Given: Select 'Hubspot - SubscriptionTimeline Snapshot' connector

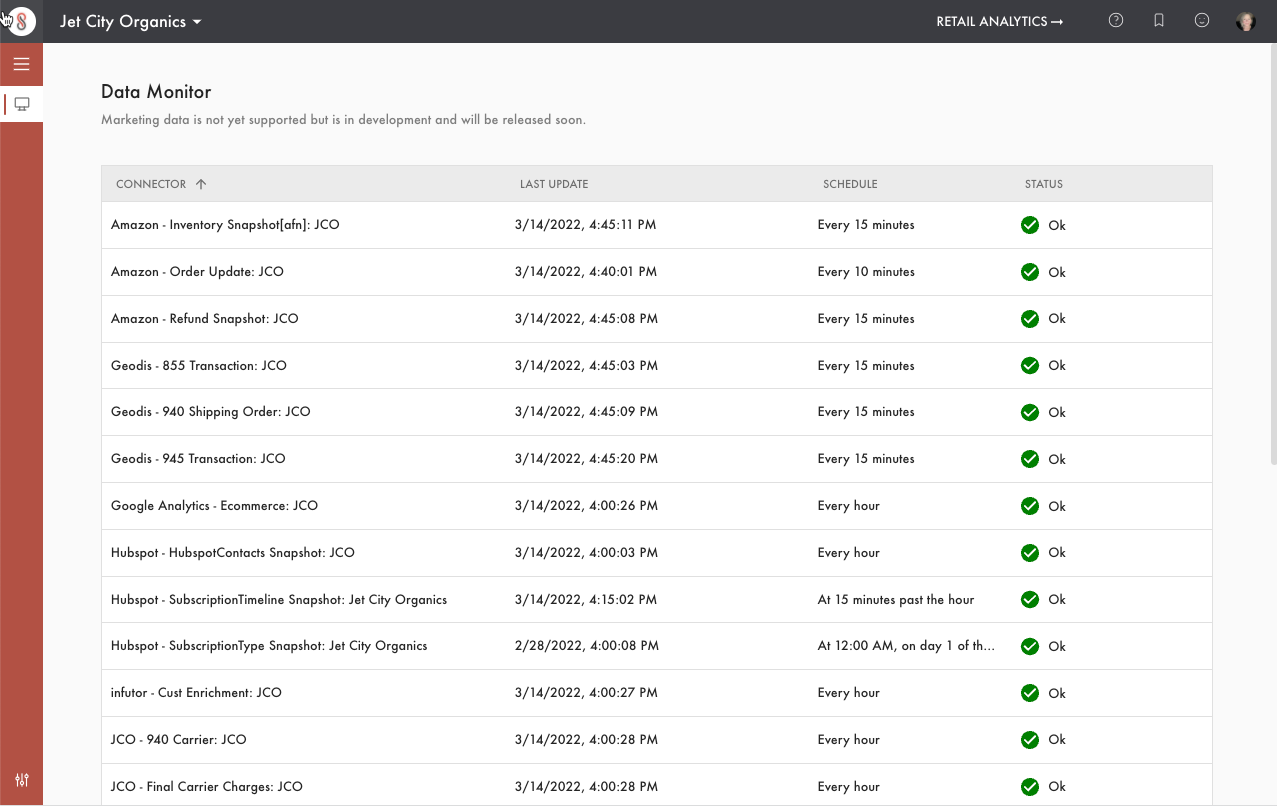Looking at the screenshot, I should [279, 600].
